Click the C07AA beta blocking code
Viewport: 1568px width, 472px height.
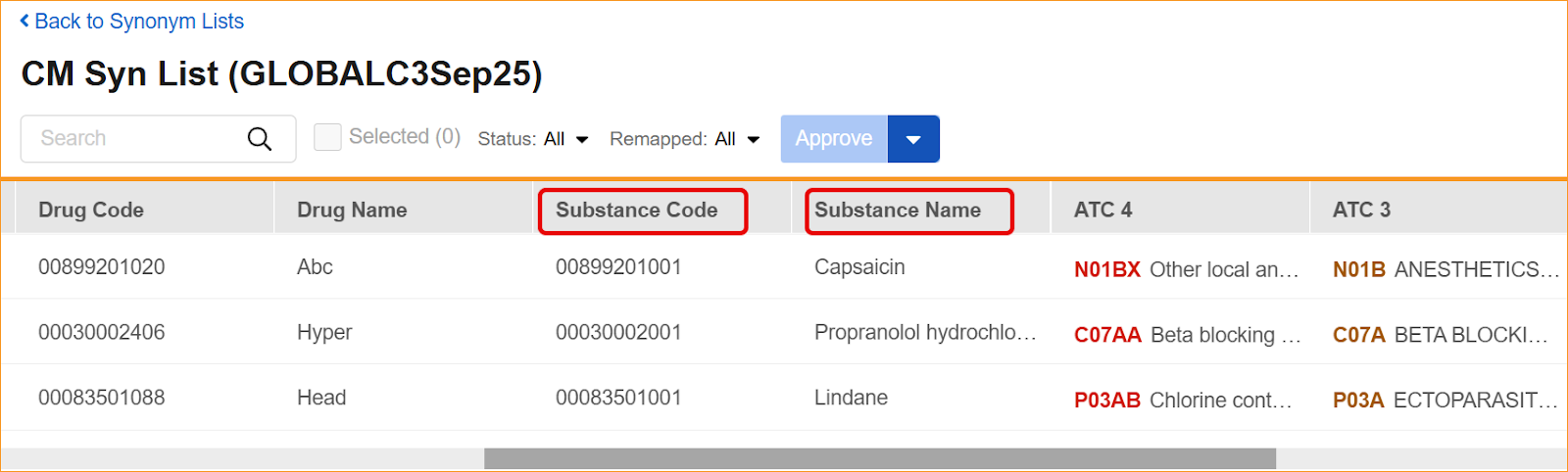[x=1107, y=335]
